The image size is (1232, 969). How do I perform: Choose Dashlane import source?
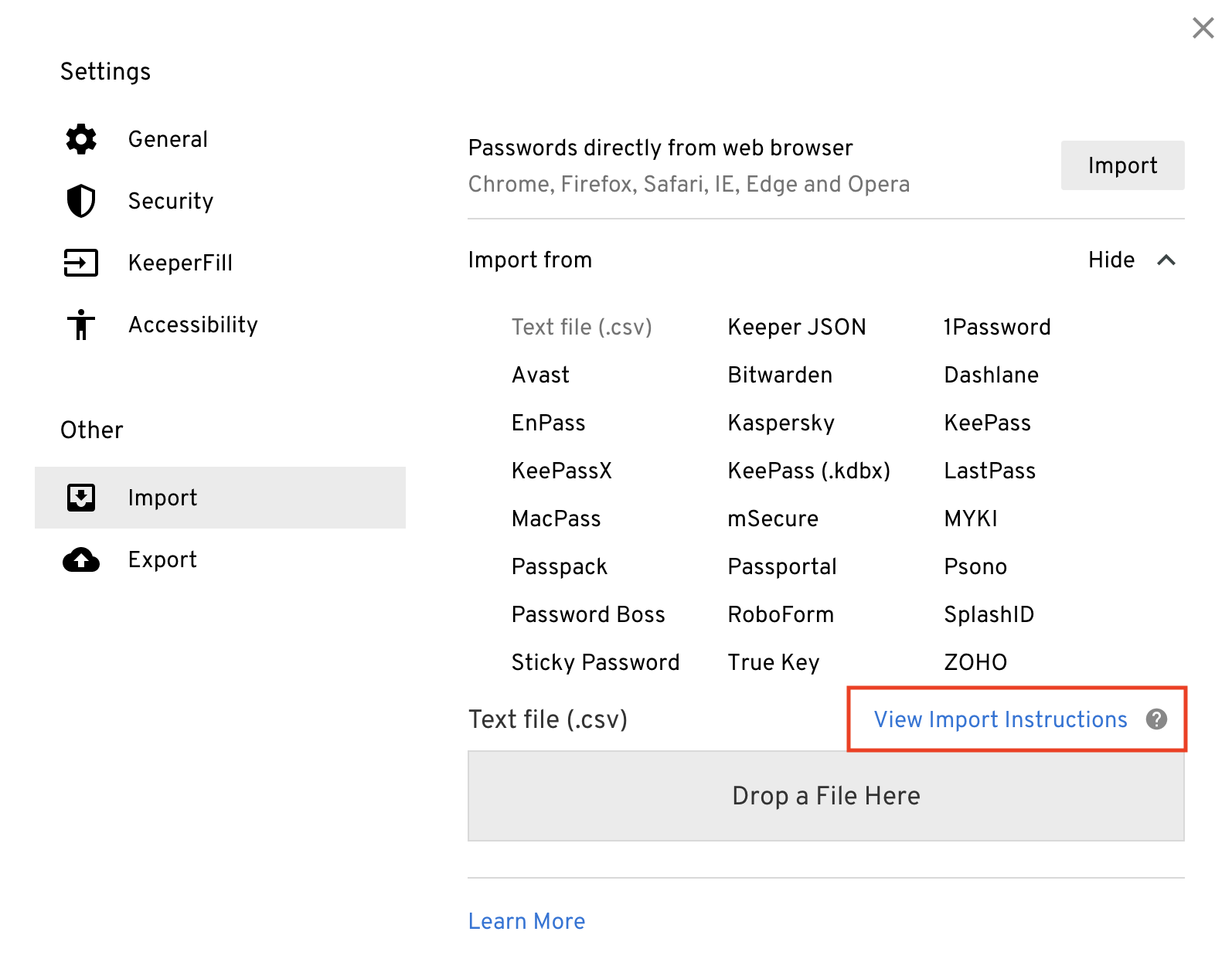pos(992,375)
